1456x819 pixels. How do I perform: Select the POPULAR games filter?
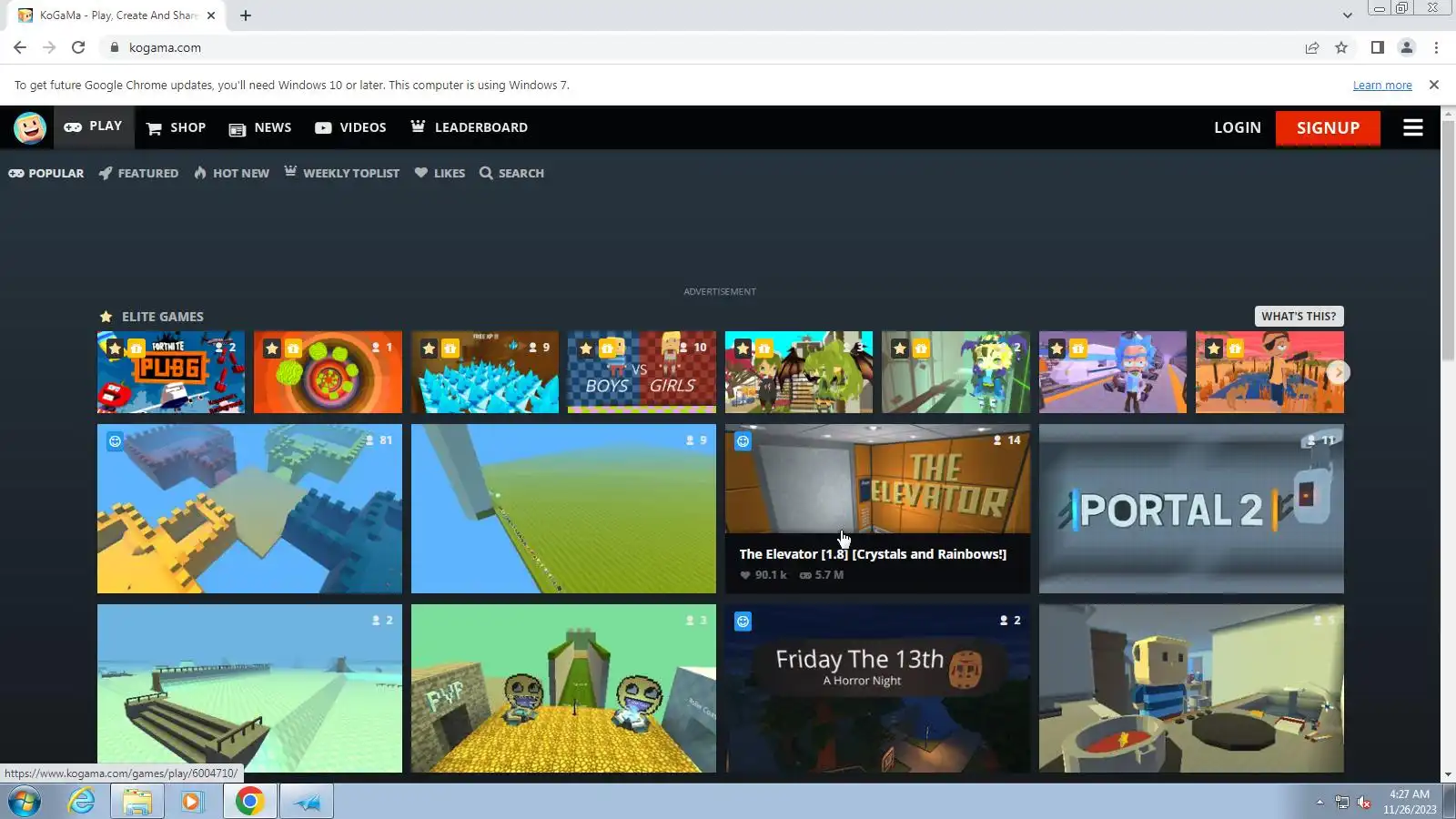click(46, 173)
